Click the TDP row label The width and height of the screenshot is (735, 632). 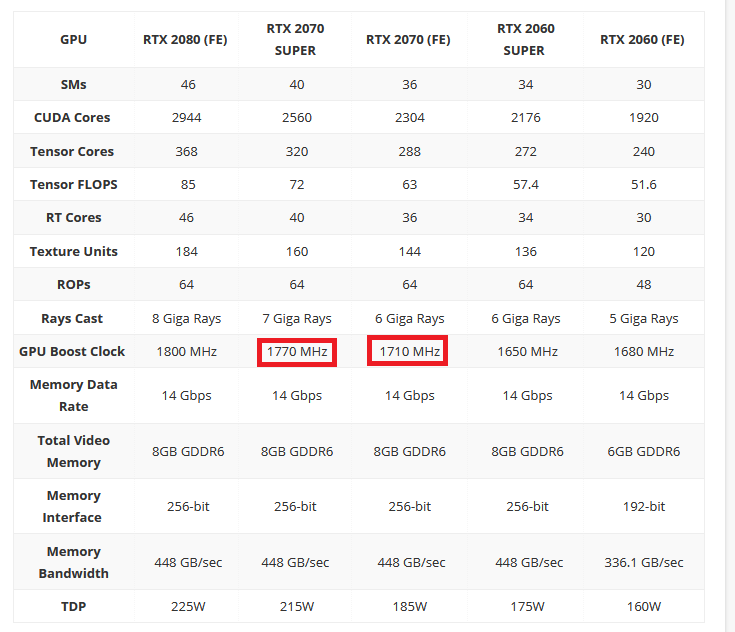74,607
